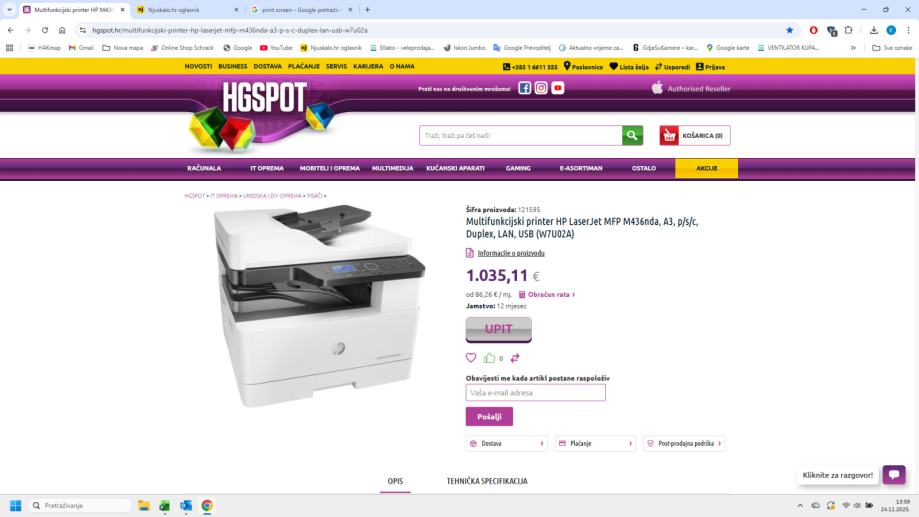The height and width of the screenshot is (517, 919).
Task: Add product to compare arrows icon
Action: [x=515, y=358]
